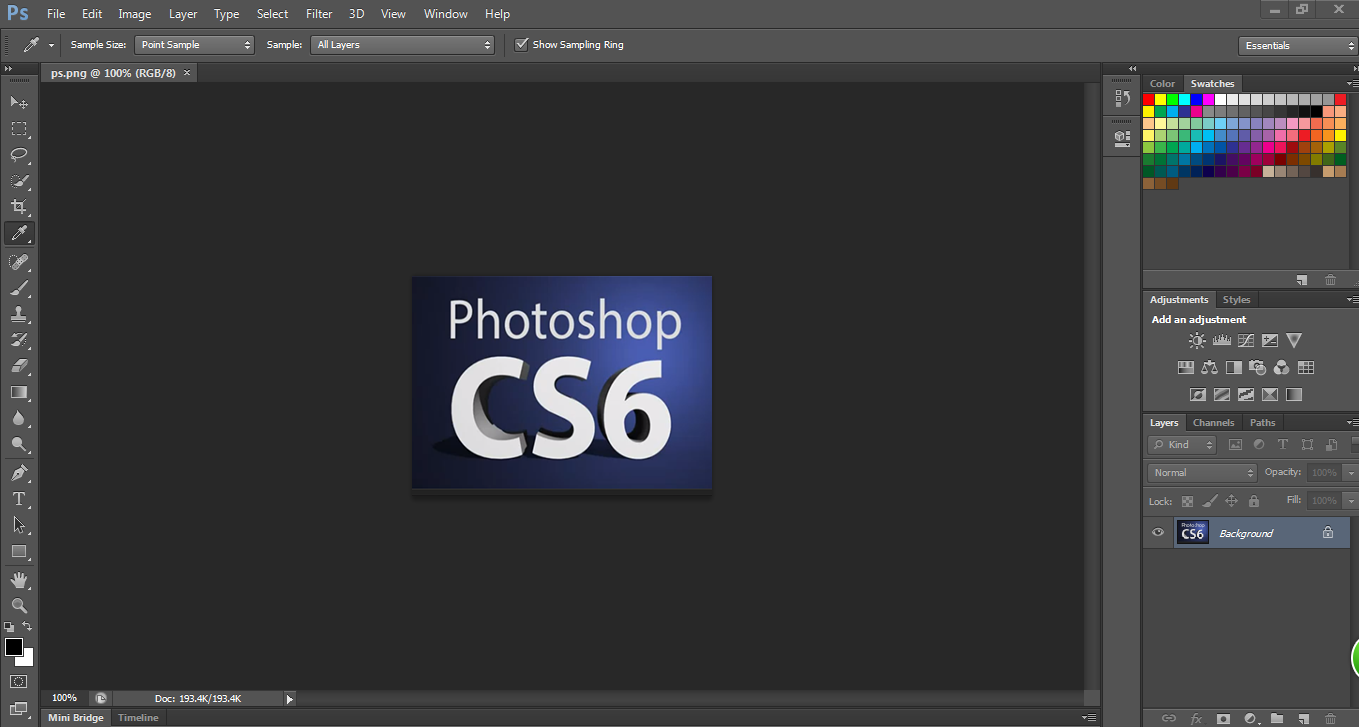
Task: Click the red swatch in Swatches
Action: (x=1149, y=99)
